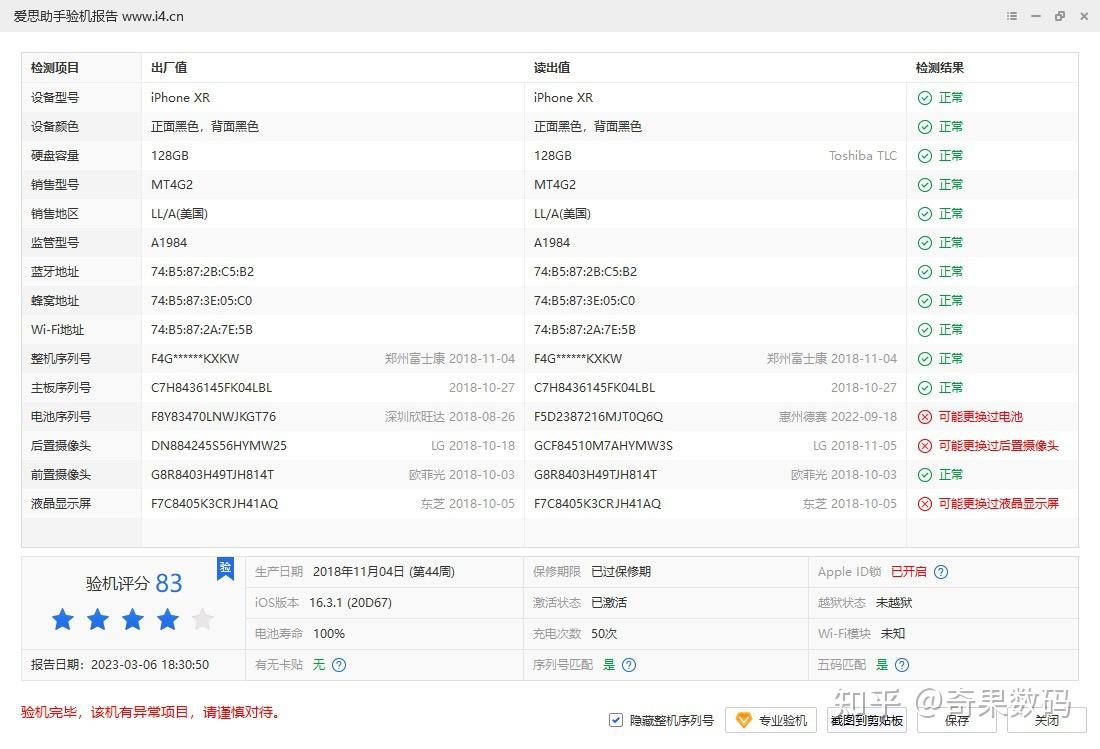This screenshot has height=749, width=1100.
Task: Click the 保存 button
Action: (957, 720)
